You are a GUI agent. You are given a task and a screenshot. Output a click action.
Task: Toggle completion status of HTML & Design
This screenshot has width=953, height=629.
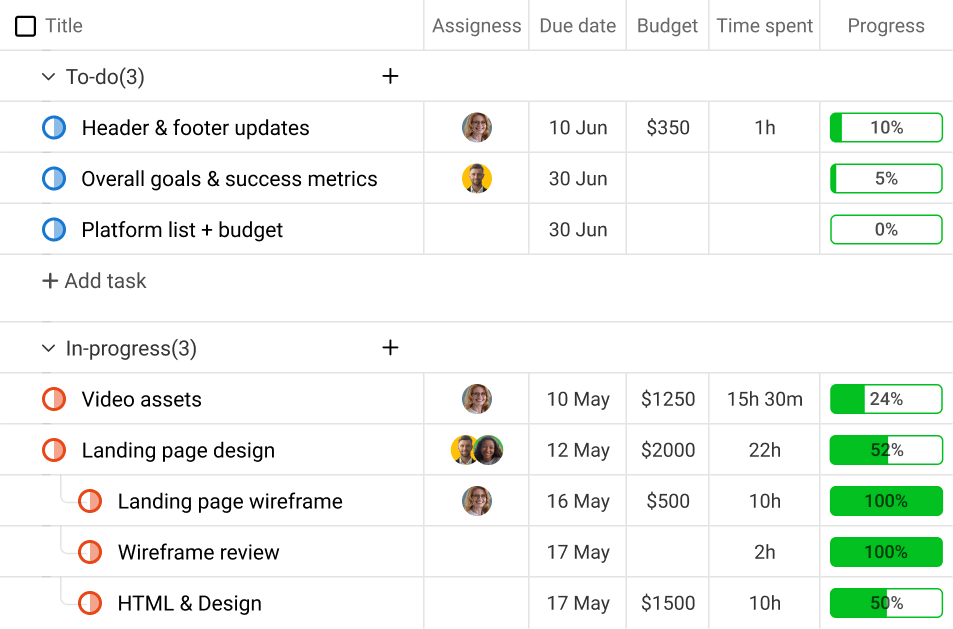tap(90, 602)
